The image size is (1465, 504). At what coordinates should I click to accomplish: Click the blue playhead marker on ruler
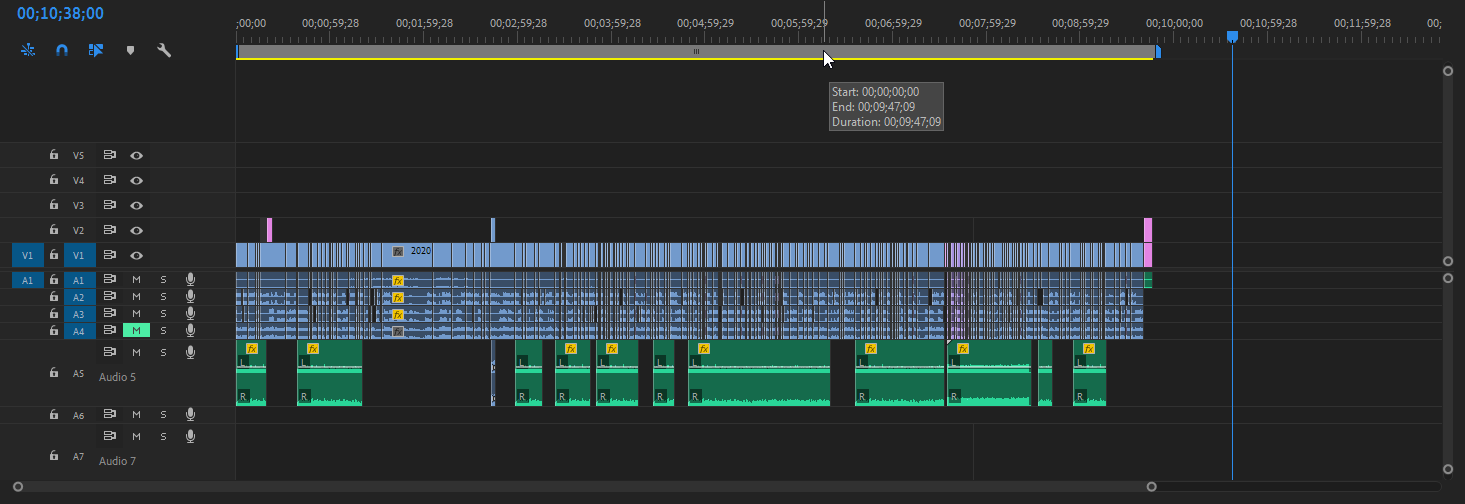point(1232,37)
